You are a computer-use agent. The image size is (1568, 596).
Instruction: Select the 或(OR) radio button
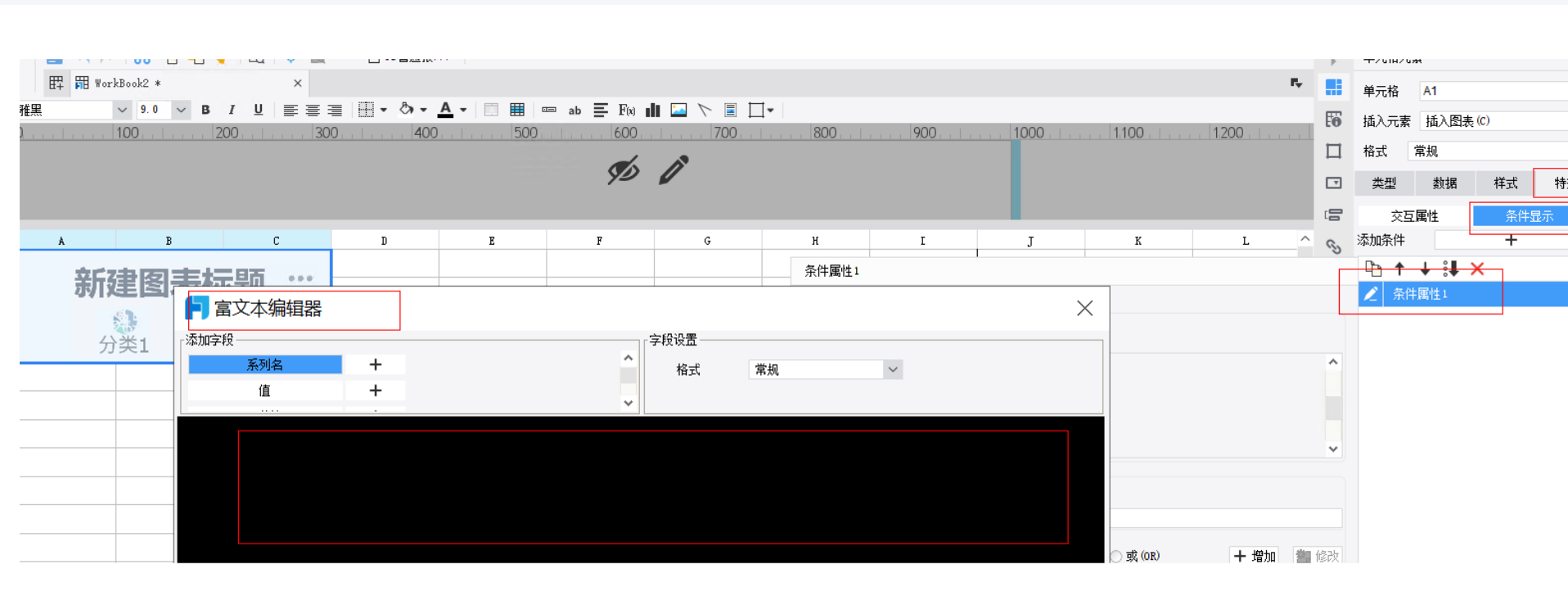pyautogui.click(x=1116, y=556)
